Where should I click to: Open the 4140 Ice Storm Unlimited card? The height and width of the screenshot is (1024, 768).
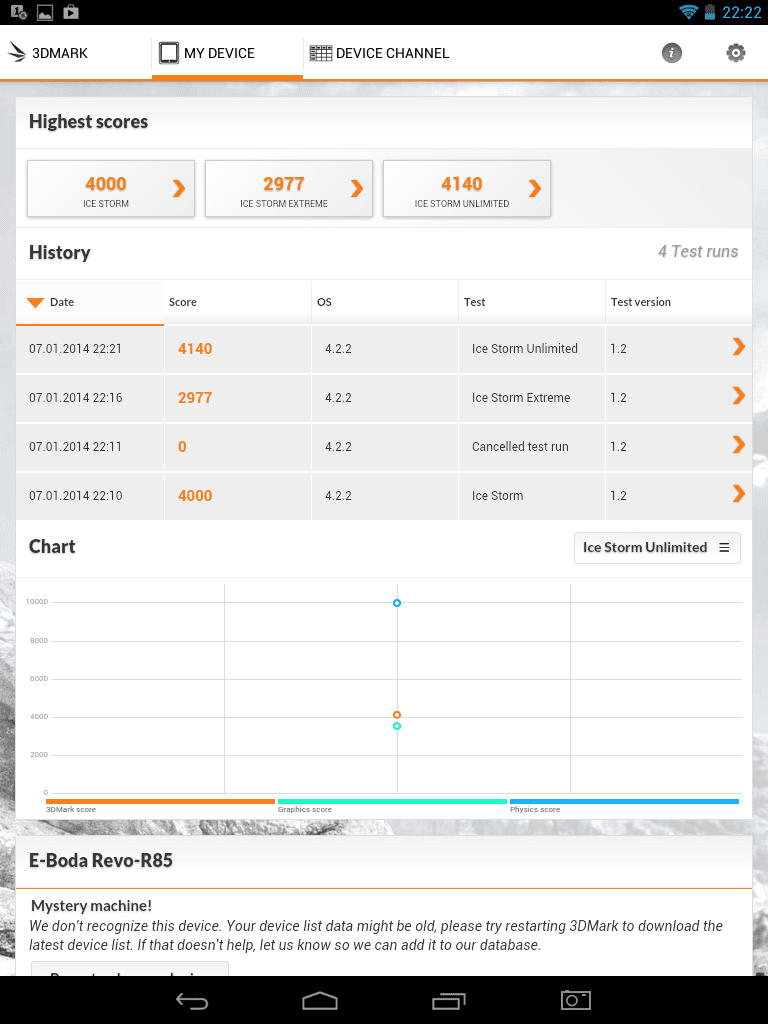pyautogui.click(x=467, y=189)
